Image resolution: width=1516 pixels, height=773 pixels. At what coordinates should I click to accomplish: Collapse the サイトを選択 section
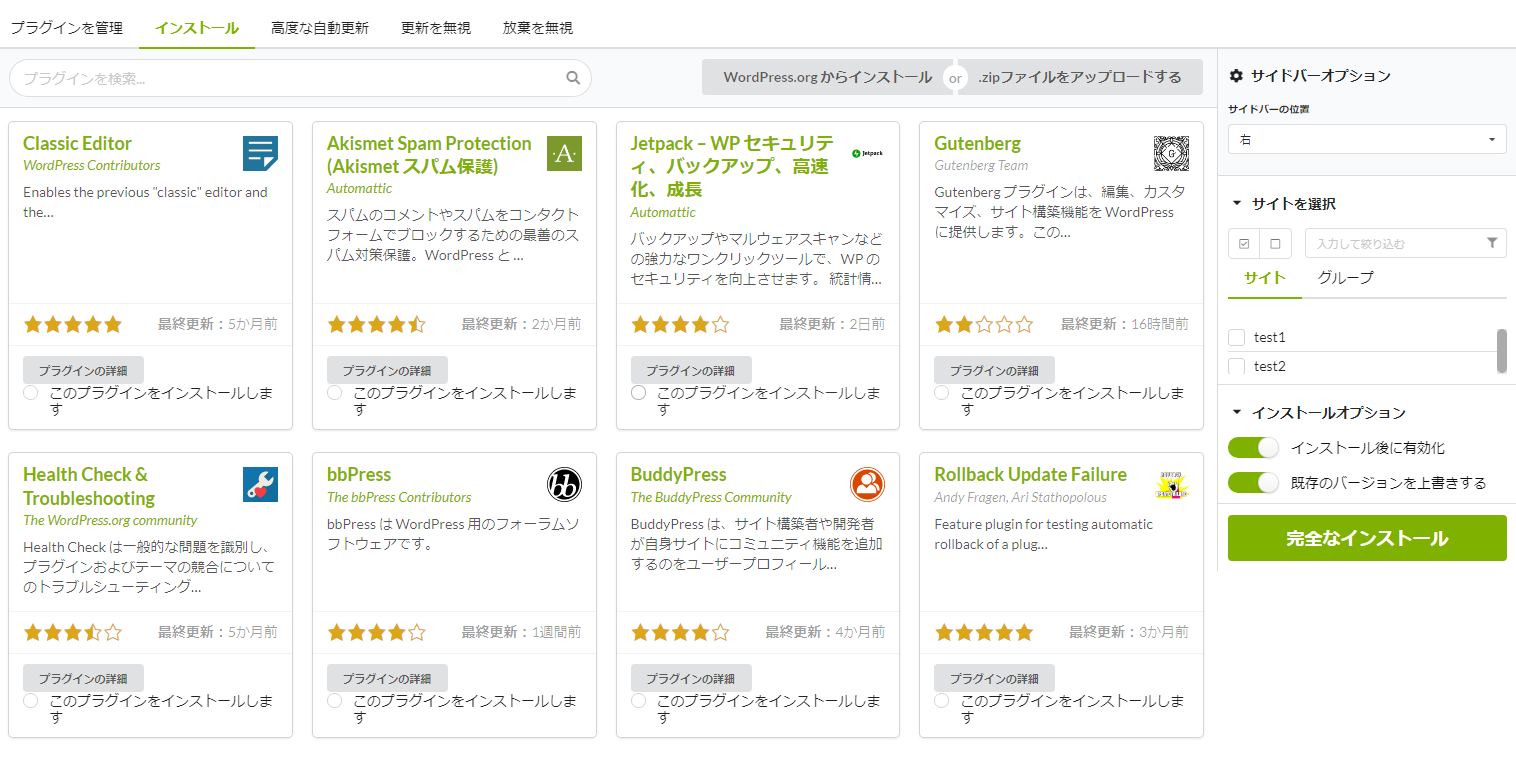click(x=1284, y=203)
